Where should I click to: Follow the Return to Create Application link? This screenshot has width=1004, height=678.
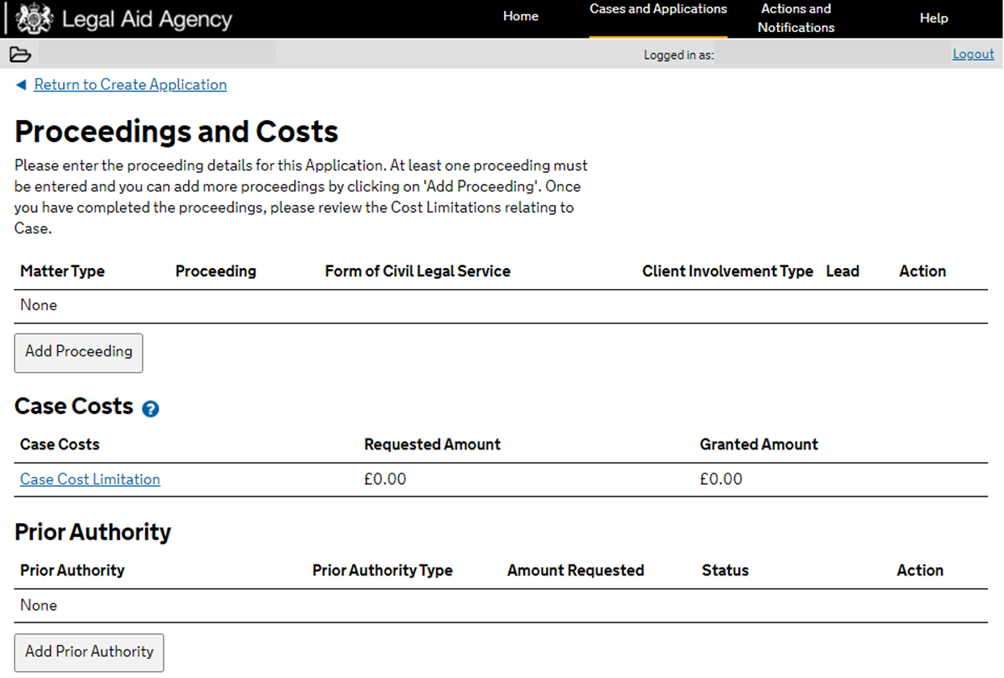click(x=130, y=85)
